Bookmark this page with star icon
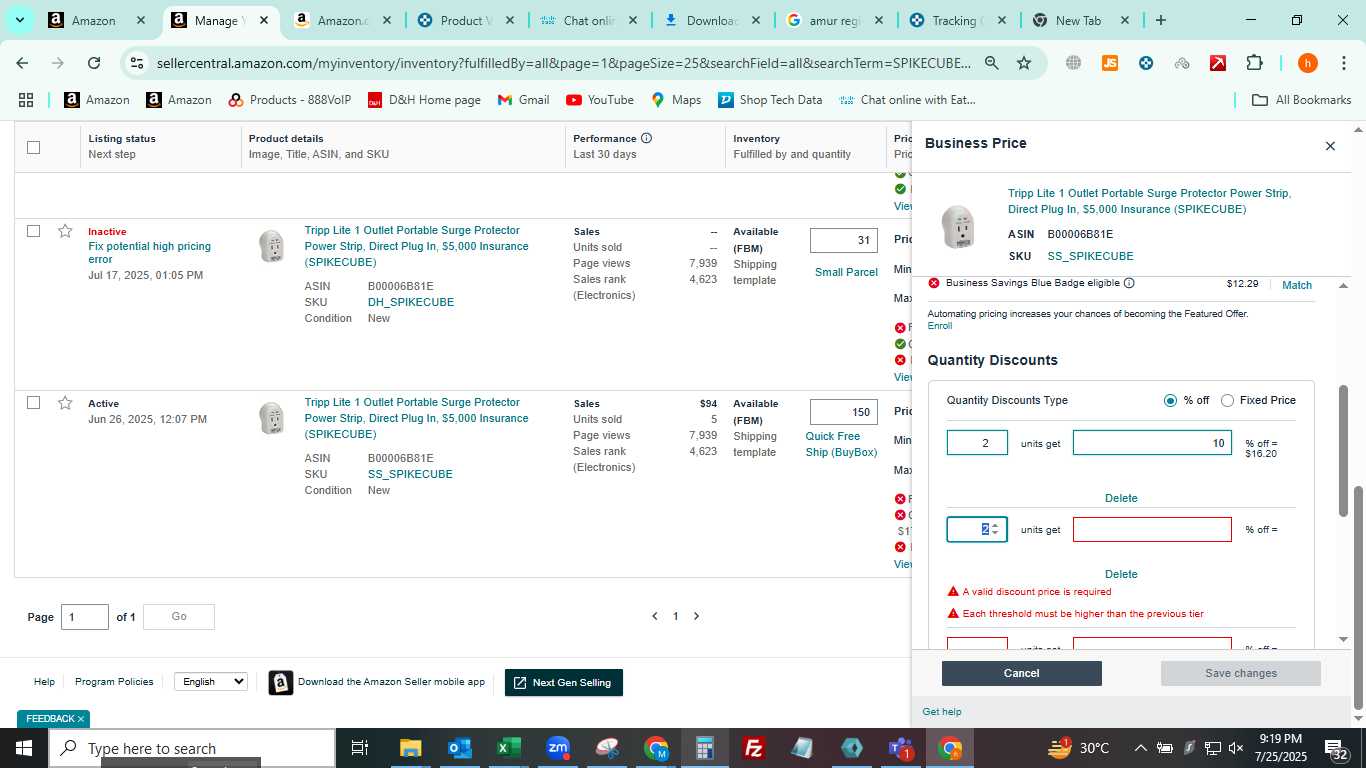 [x=1024, y=63]
